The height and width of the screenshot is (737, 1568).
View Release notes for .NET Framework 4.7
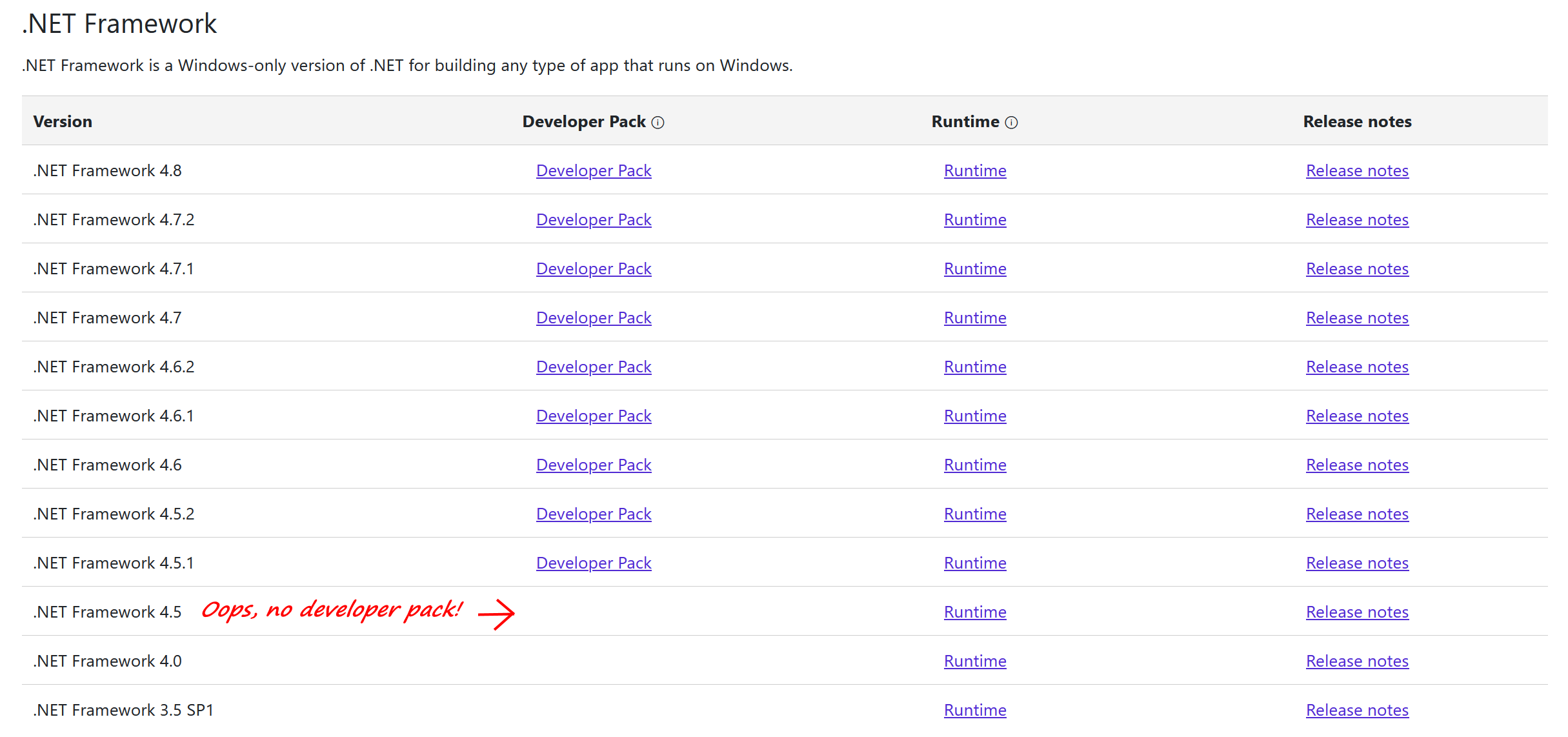pos(1357,318)
